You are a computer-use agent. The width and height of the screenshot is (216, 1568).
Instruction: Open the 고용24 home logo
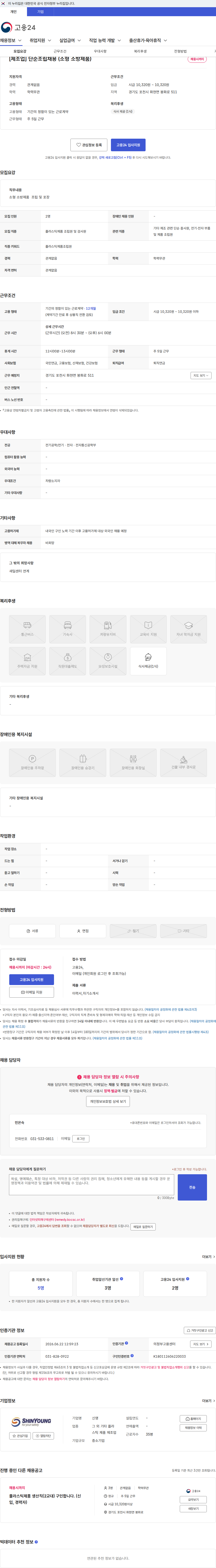[18, 27]
